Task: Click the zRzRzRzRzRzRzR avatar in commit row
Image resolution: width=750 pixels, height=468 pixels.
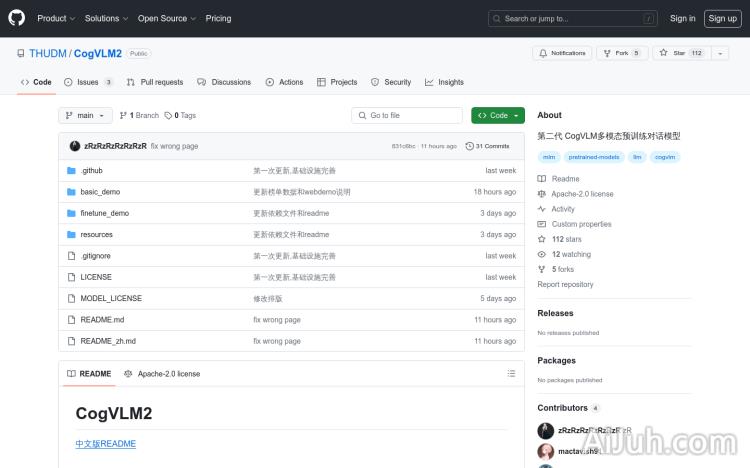Action: coord(75,146)
